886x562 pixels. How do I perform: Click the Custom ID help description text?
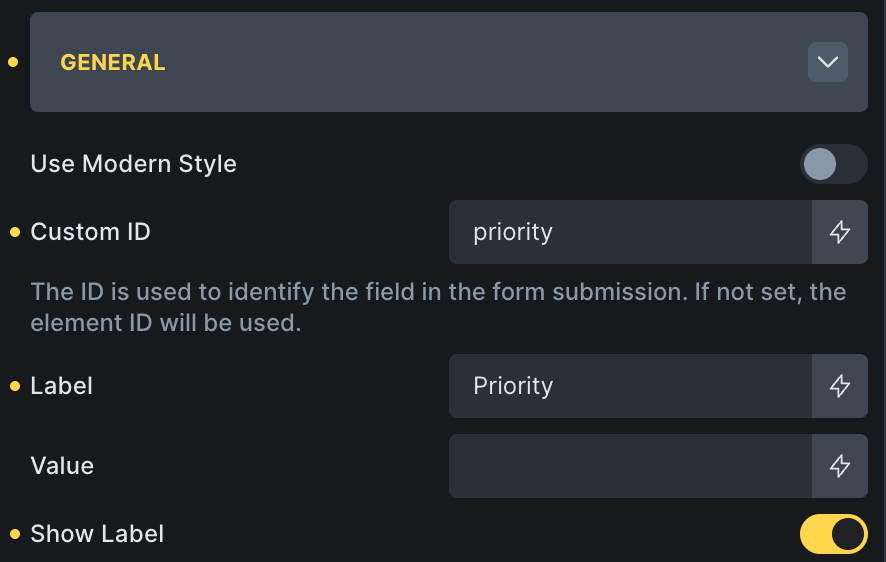(x=438, y=308)
